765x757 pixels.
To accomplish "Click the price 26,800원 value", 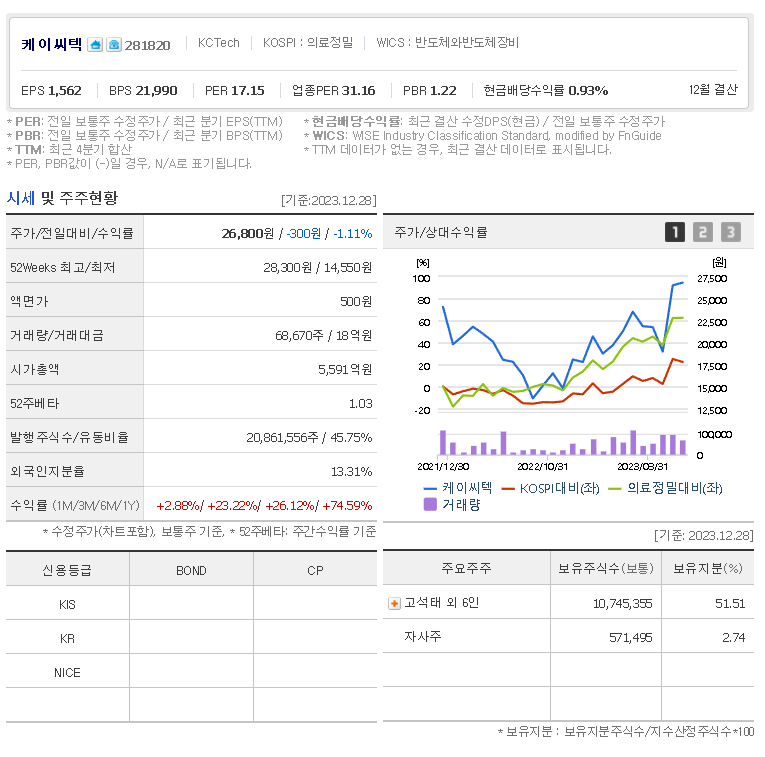I will (x=248, y=234).
